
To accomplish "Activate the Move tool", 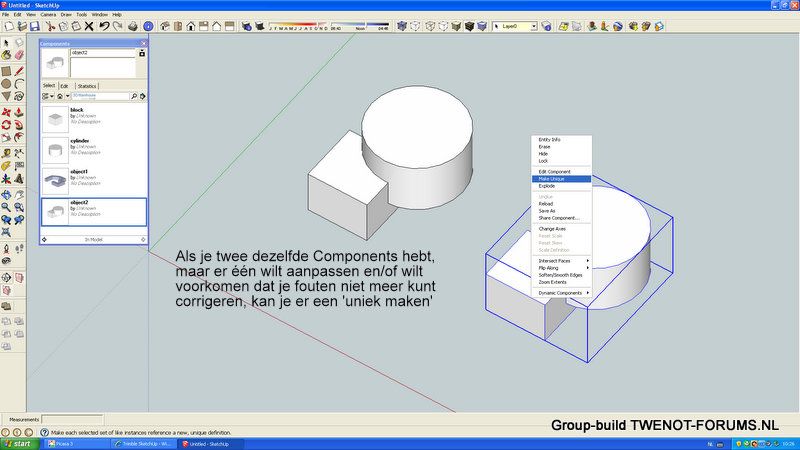I will coord(6,112).
